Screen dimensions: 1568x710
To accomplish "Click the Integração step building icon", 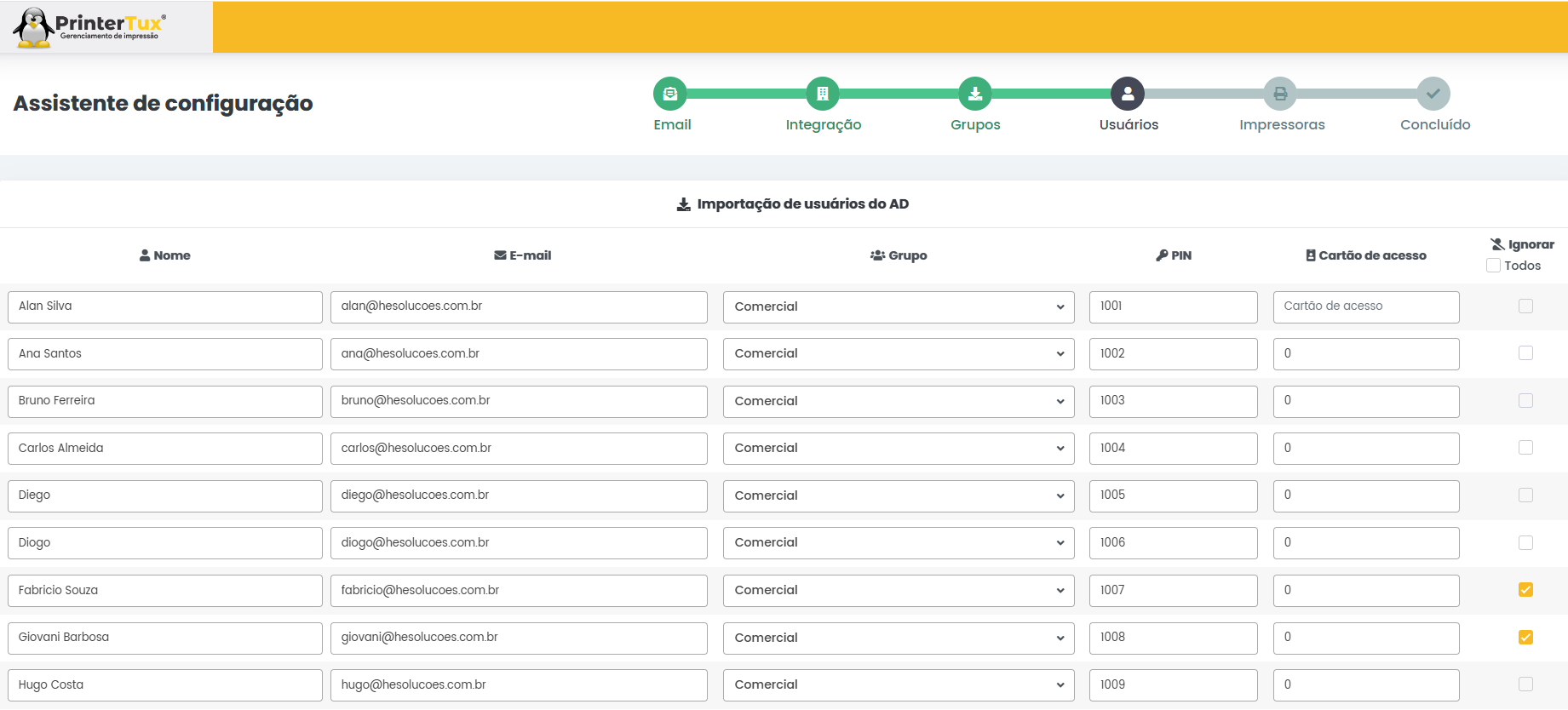I will point(823,94).
